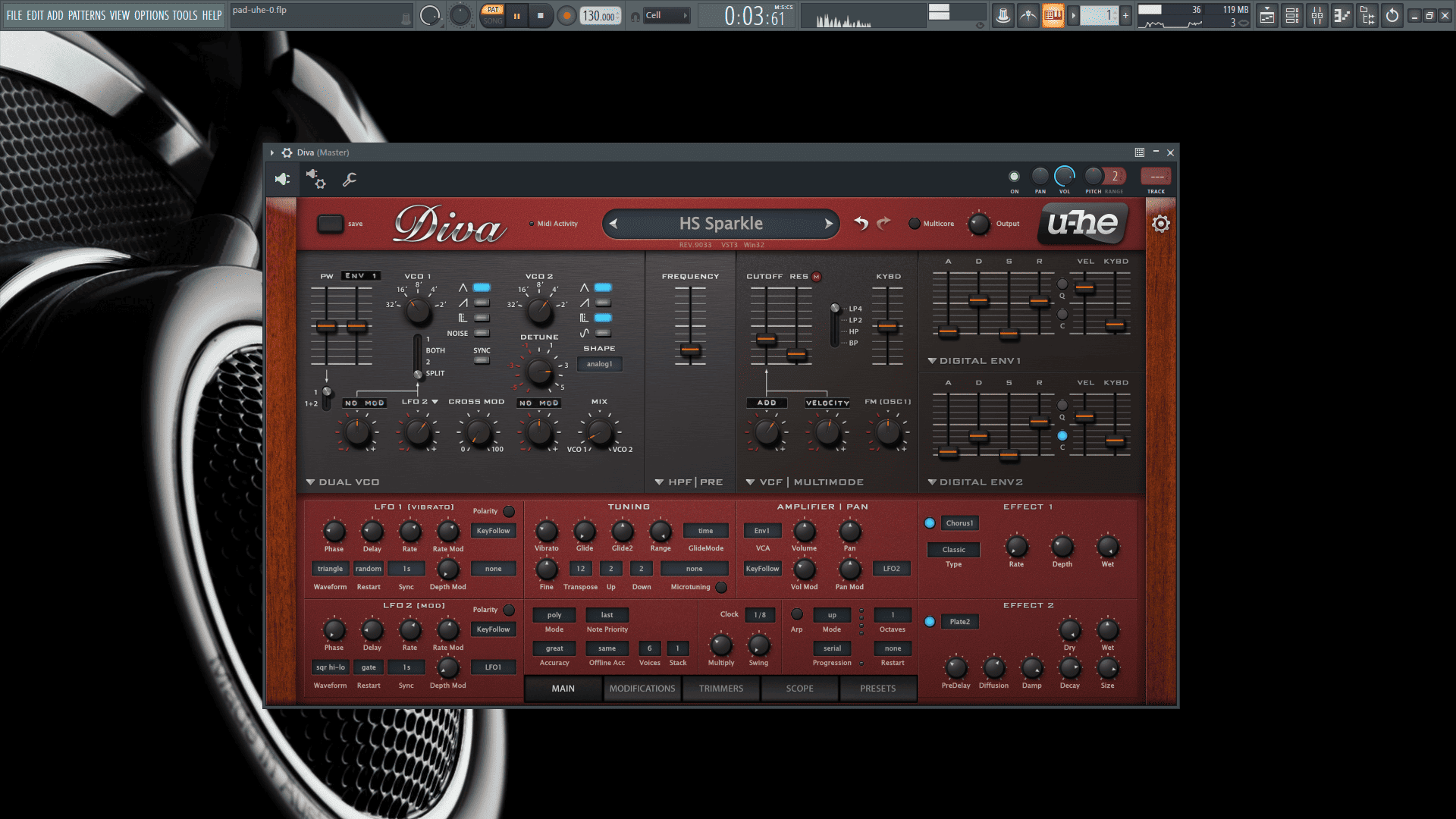Click the Diva undo arrow

(x=861, y=223)
